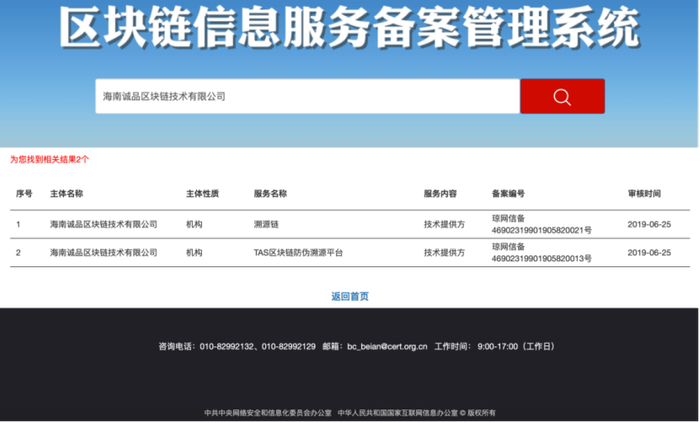Select the 审核时间 column header
This screenshot has width=700, height=423.
(x=644, y=194)
